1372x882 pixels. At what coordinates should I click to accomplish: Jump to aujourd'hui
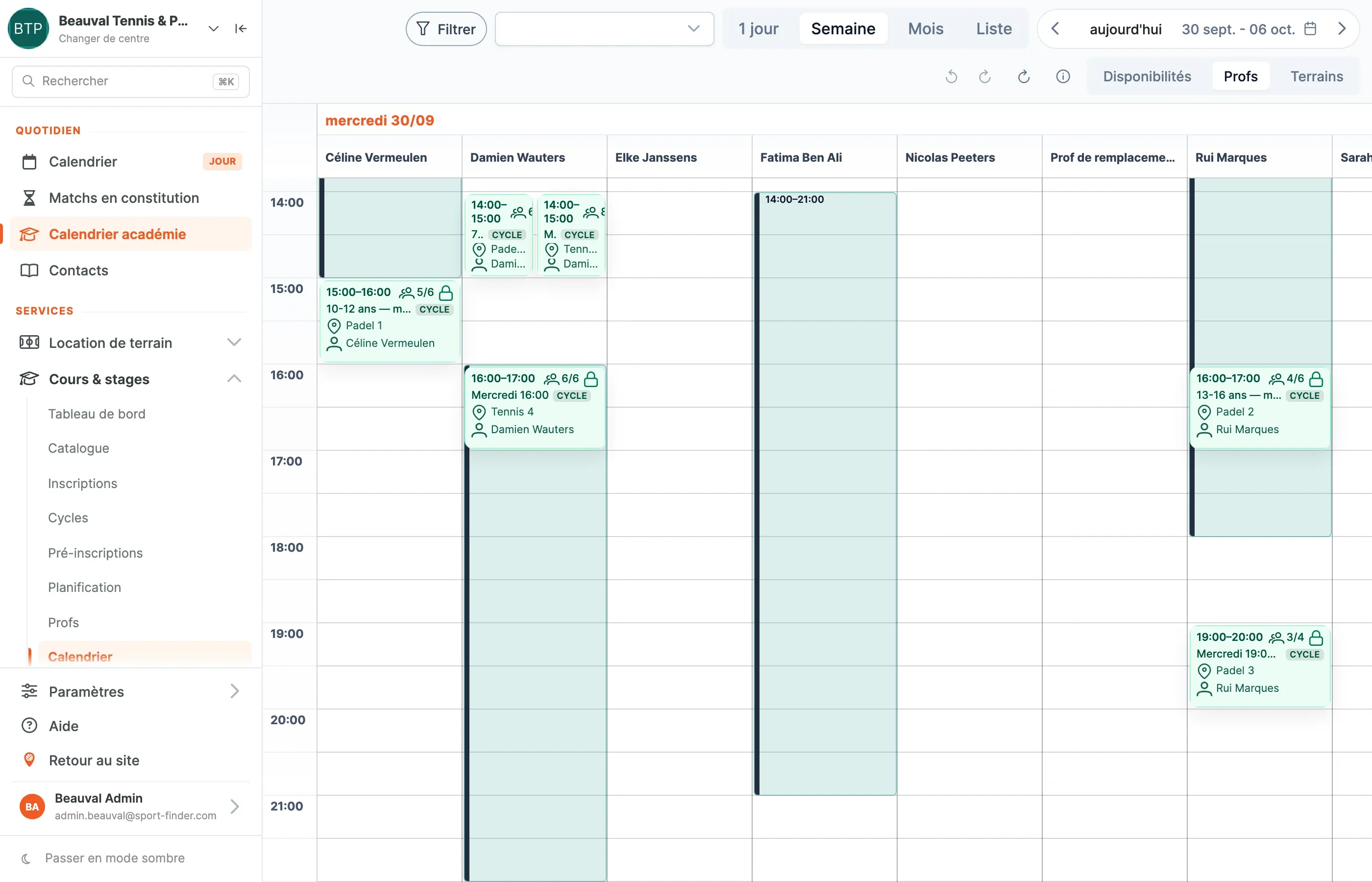(x=1125, y=29)
